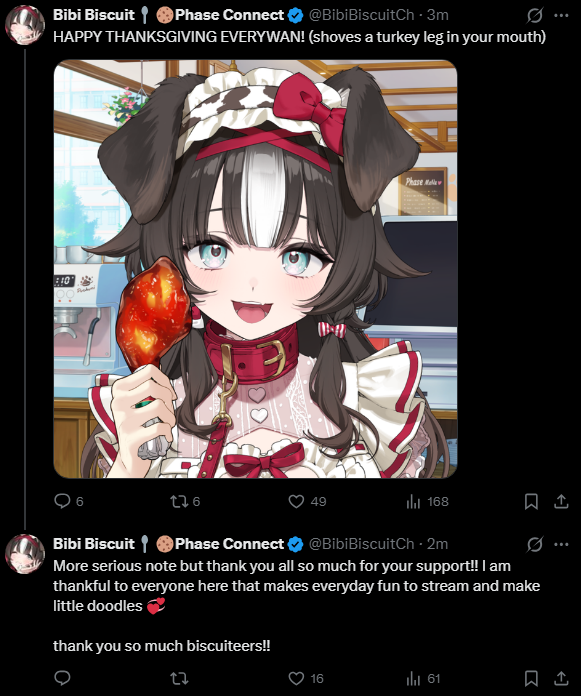
Task: Repost the thank you biscuiteers tweet
Action: click(x=179, y=678)
